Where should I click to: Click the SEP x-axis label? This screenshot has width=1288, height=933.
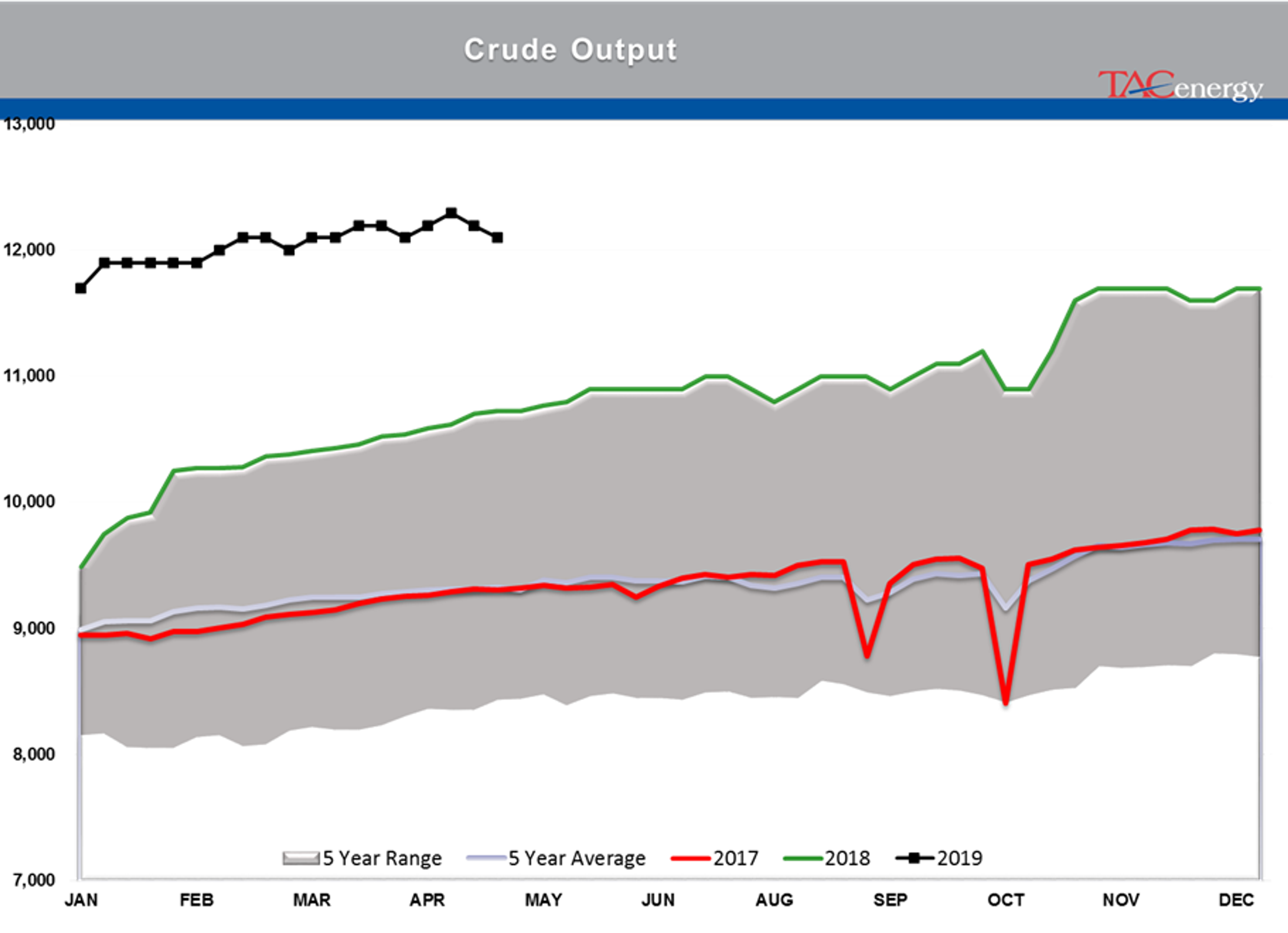(890, 900)
